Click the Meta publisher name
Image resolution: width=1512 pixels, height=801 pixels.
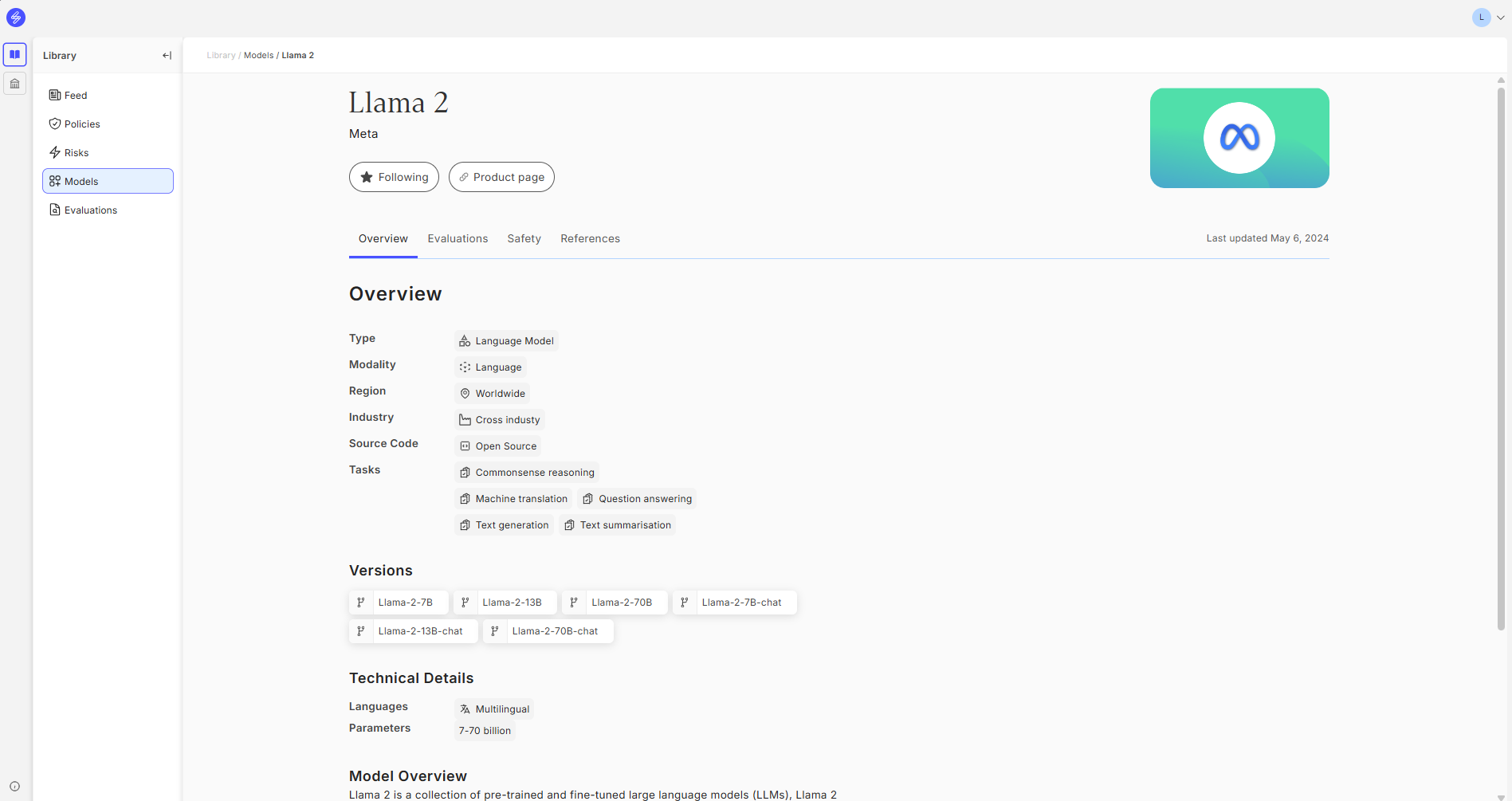(363, 134)
